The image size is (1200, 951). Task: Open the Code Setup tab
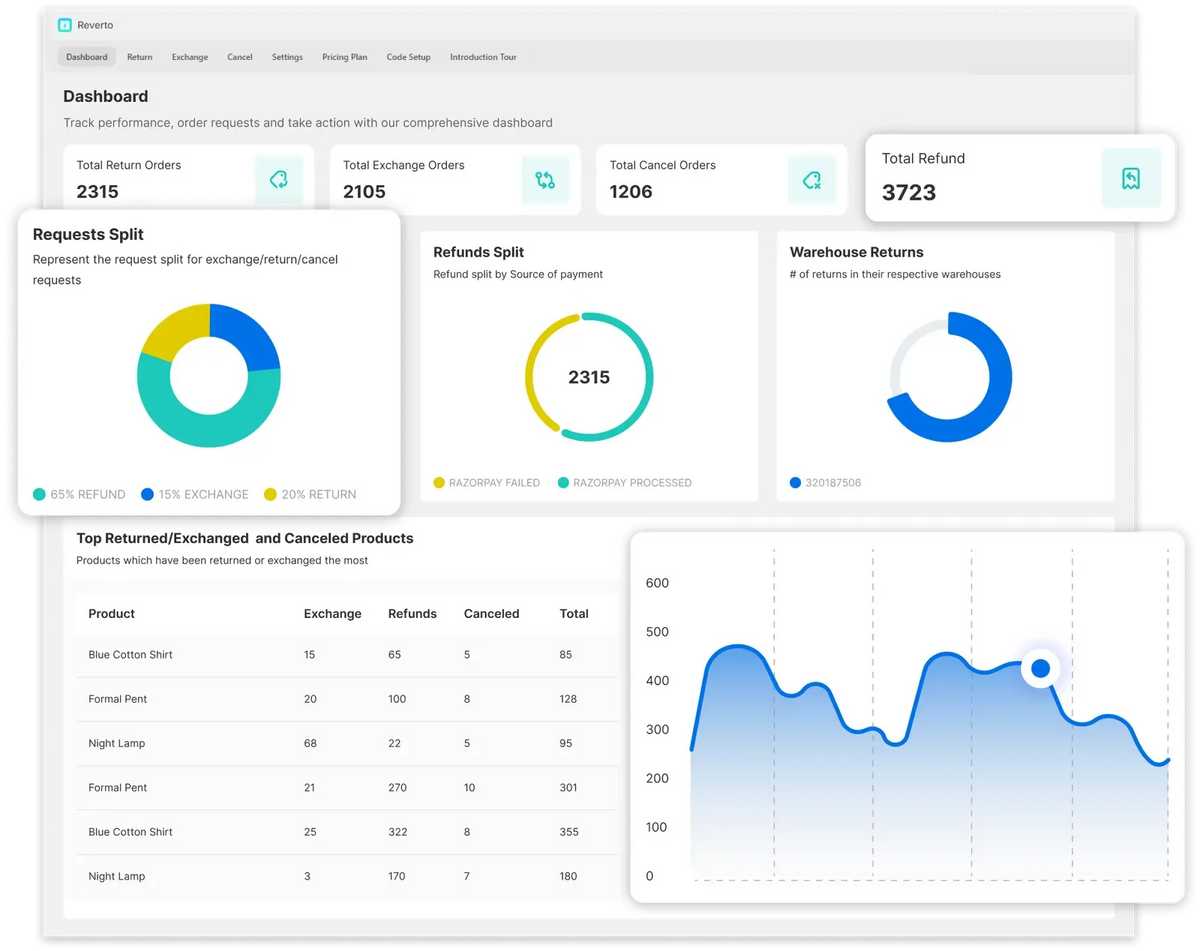point(409,57)
